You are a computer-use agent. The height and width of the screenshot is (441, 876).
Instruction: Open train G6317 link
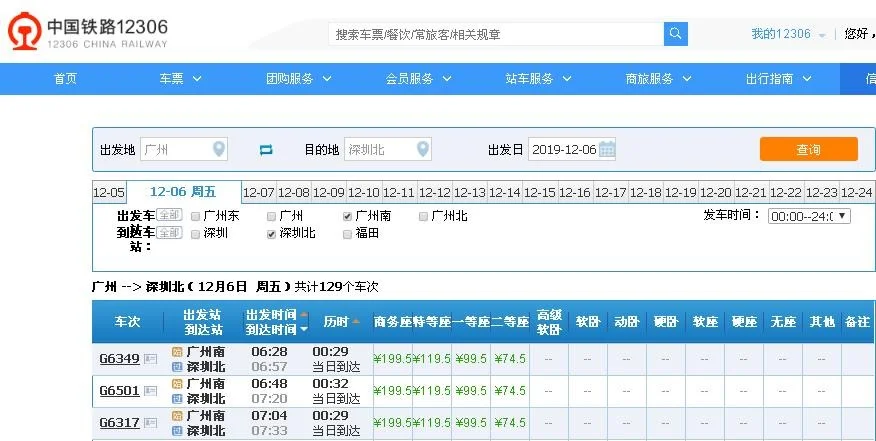(x=120, y=423)
